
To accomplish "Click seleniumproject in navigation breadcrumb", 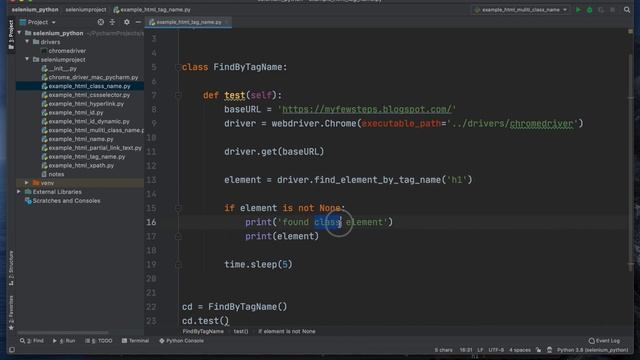I will (x=86, y=9).
